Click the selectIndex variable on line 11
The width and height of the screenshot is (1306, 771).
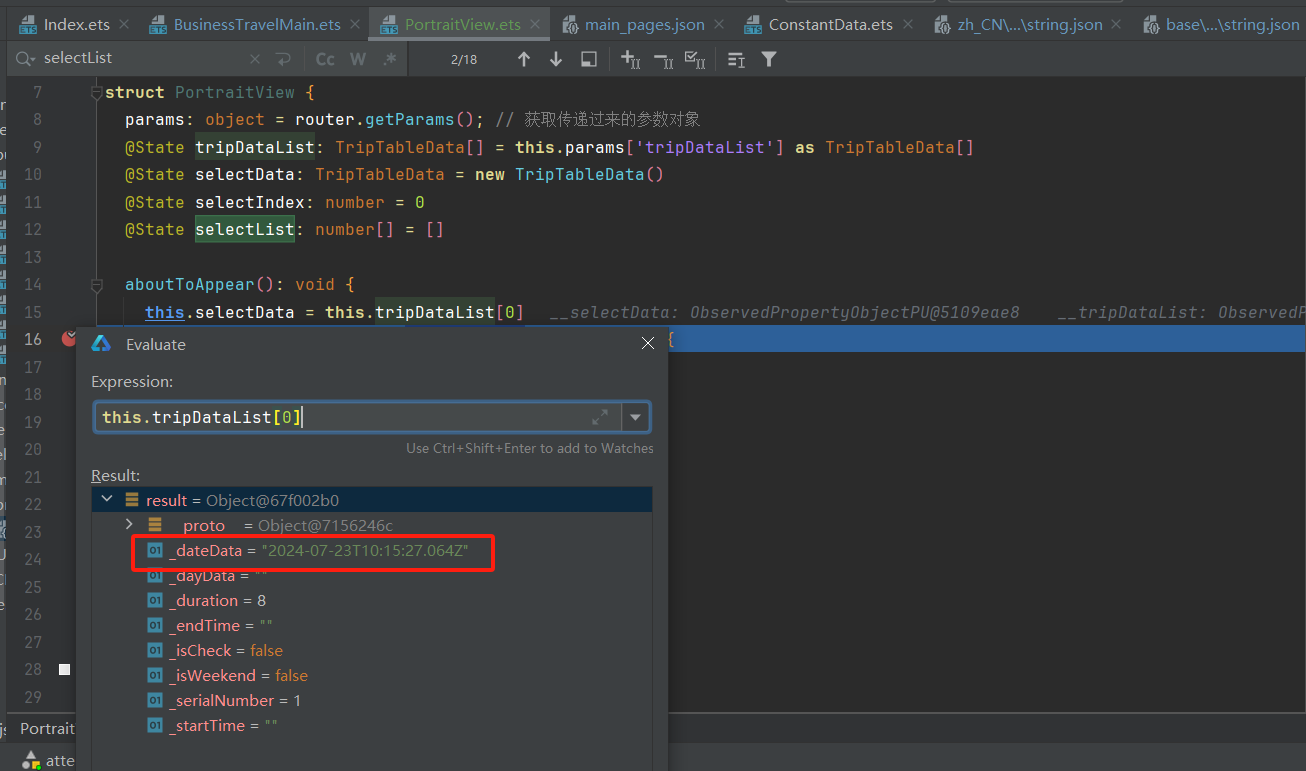pos(249,203)
